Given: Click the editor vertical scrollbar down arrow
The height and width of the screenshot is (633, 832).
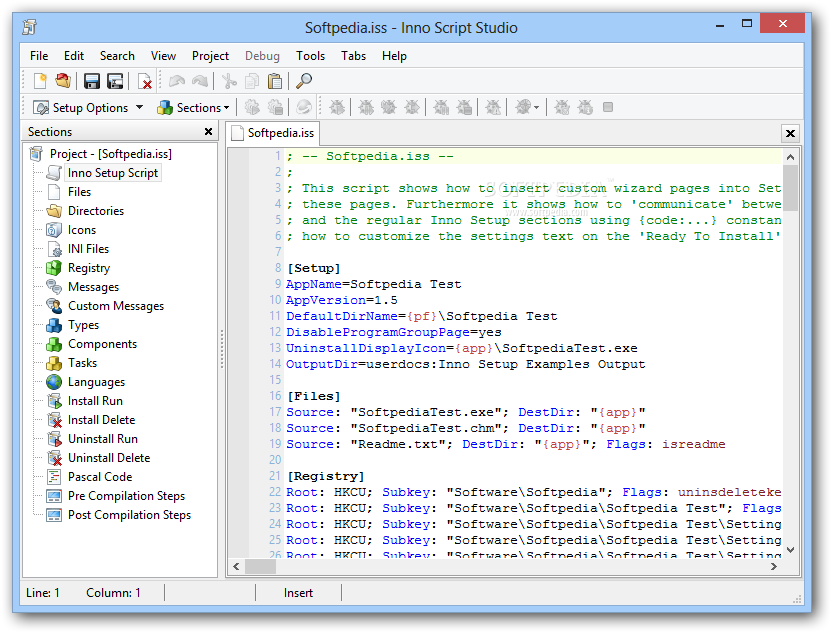Looking at the screenshot, I should (791, 550).
